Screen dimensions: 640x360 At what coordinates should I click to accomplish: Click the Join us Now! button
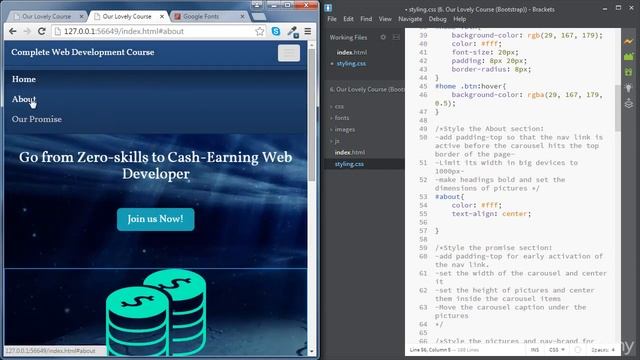(156, 219)
